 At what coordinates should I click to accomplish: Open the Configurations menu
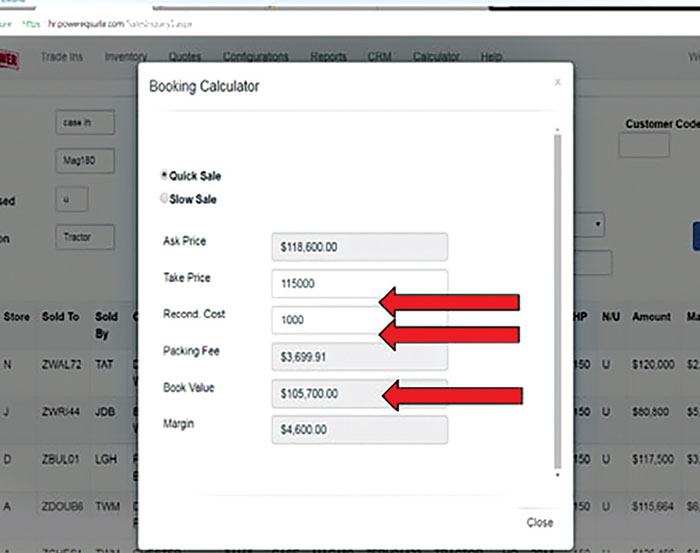[x=256, y=57]
